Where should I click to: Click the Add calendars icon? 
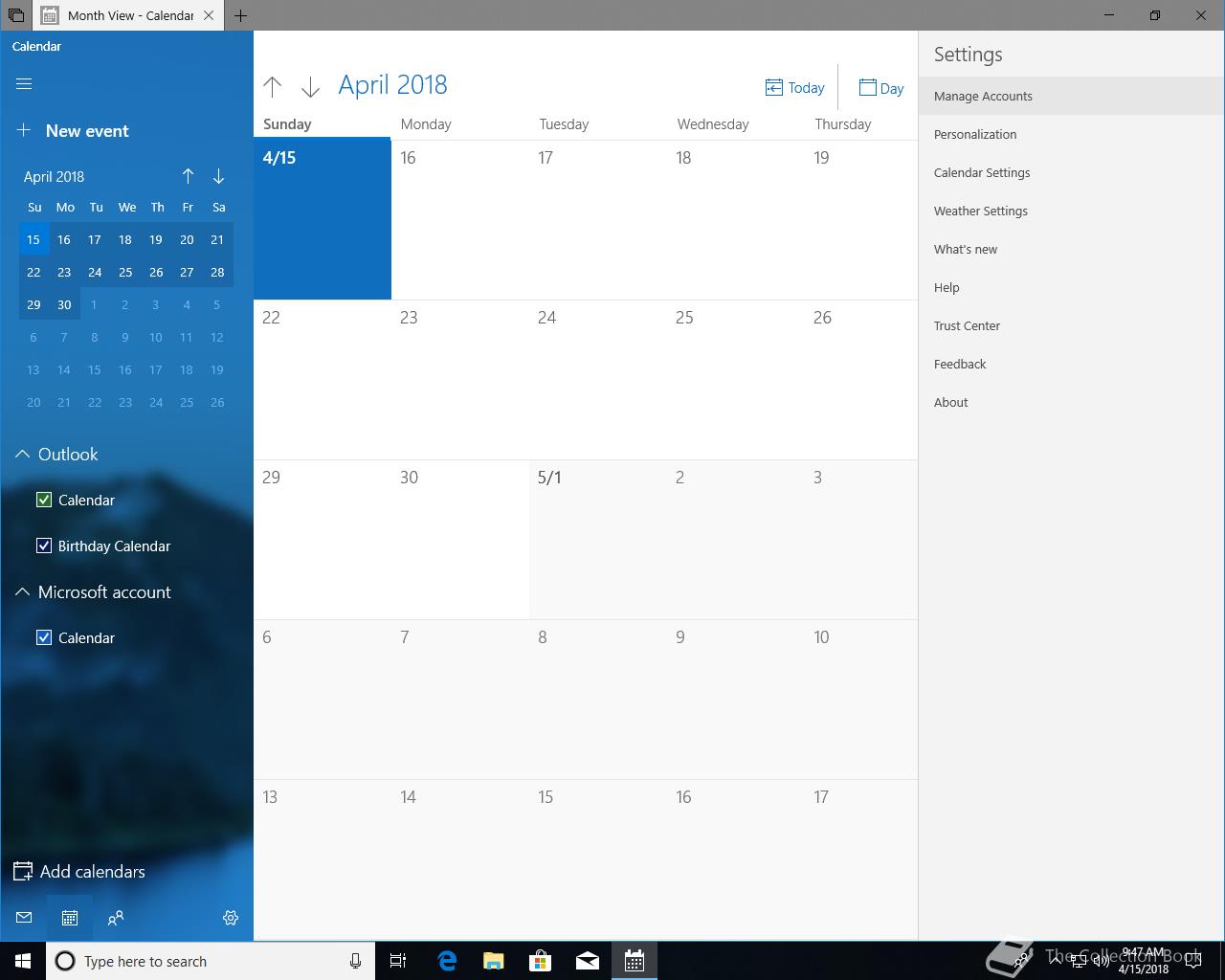point(23,871)
